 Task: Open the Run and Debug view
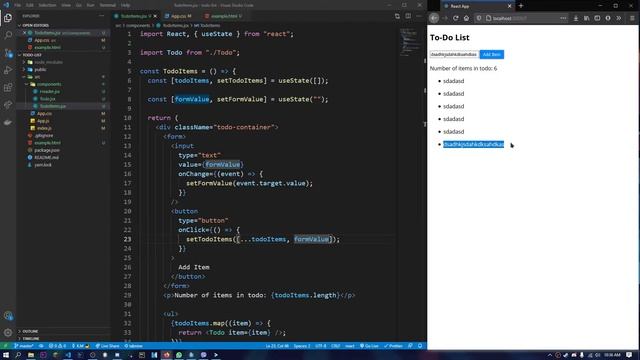click(8, 70)
